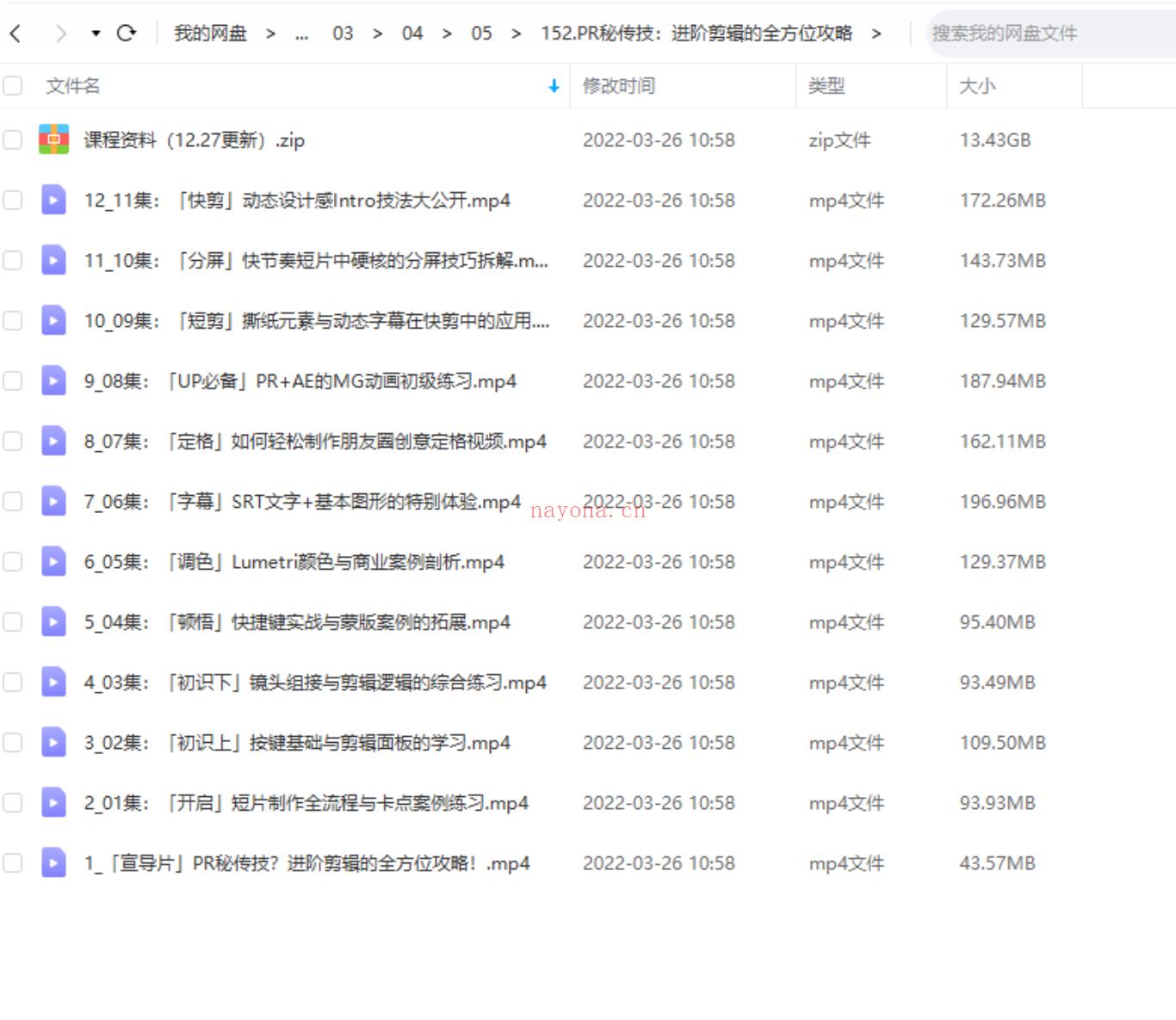
Task: Expand chevron after 04 breadcrumb
Action: click(x=447, y=34)
